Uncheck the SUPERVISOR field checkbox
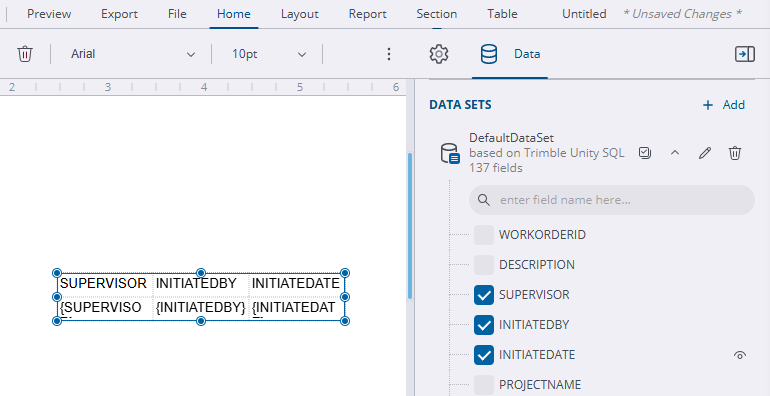This screenshot has width=770, height=396. 484,295
